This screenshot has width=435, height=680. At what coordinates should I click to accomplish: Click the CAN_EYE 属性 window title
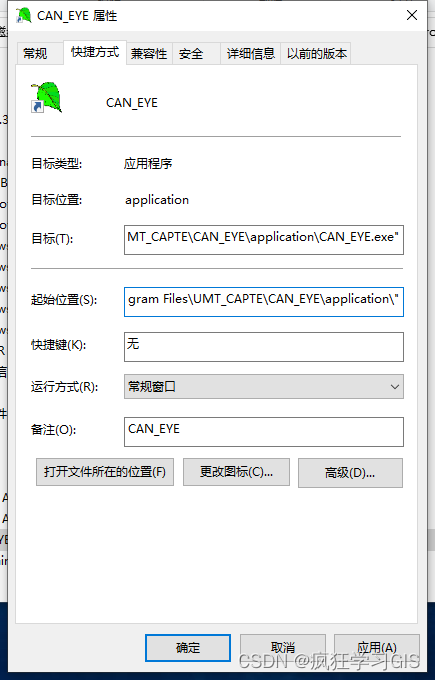pos(77,16)
